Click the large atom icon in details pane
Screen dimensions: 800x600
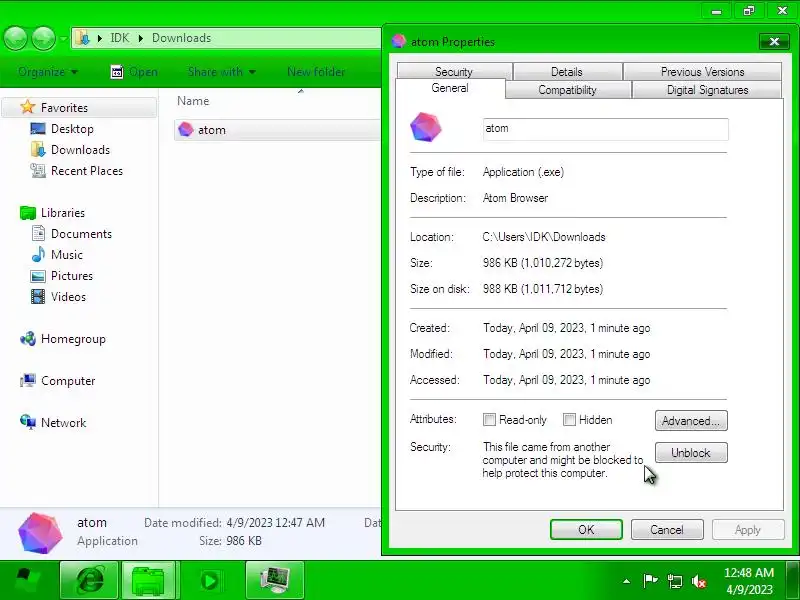point(40,533)
